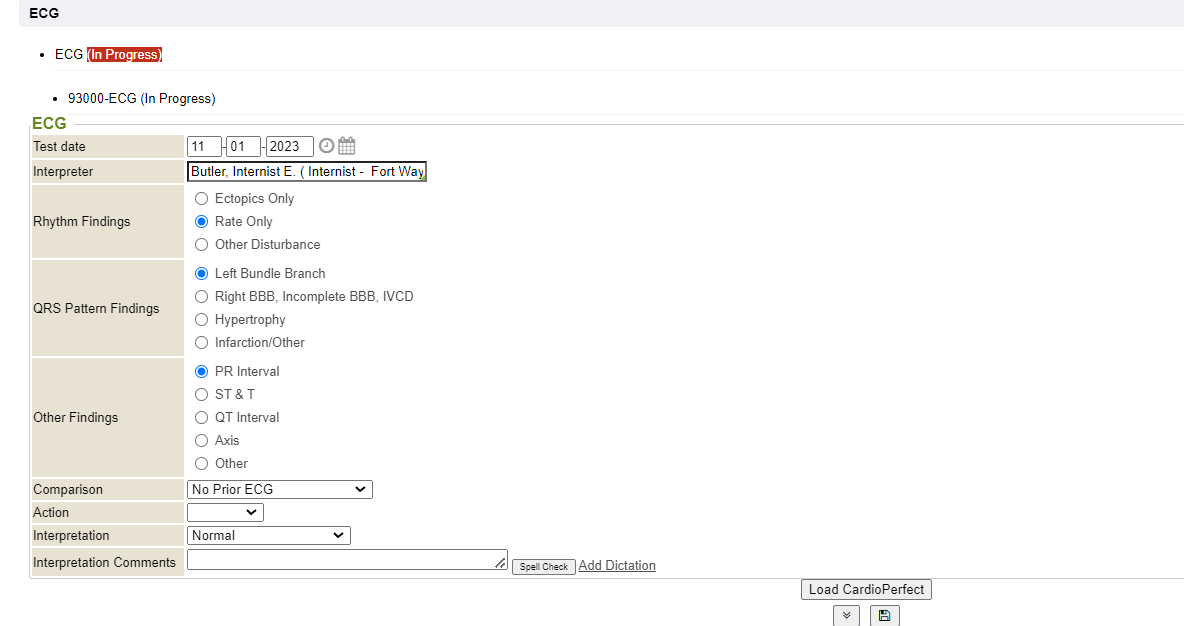The width and height of the screenshot is (1184, 626).
Task: Open the calendar date picker icon
Action: point(347,146)
